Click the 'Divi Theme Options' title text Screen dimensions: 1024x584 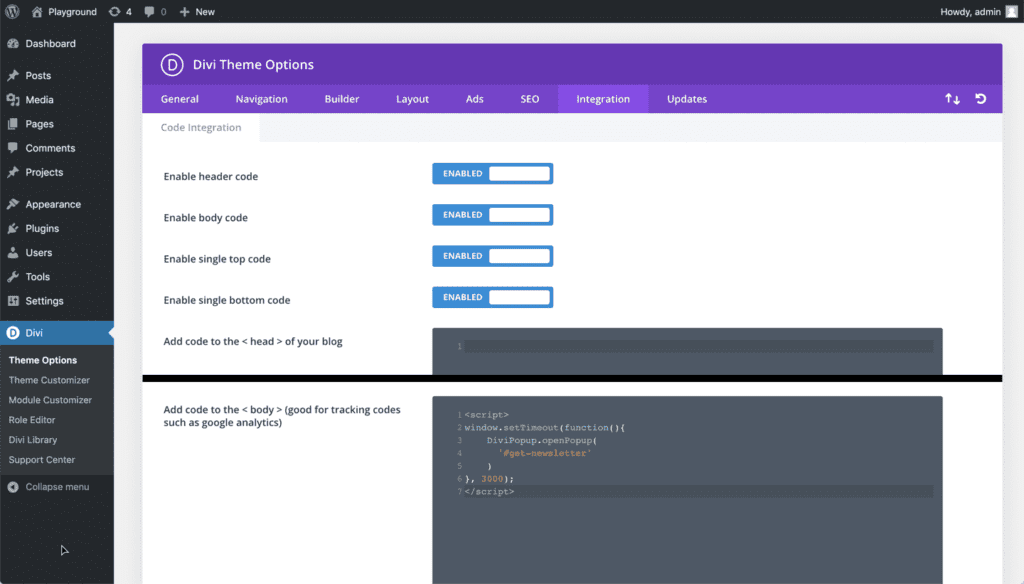click(x=253, y=65)
